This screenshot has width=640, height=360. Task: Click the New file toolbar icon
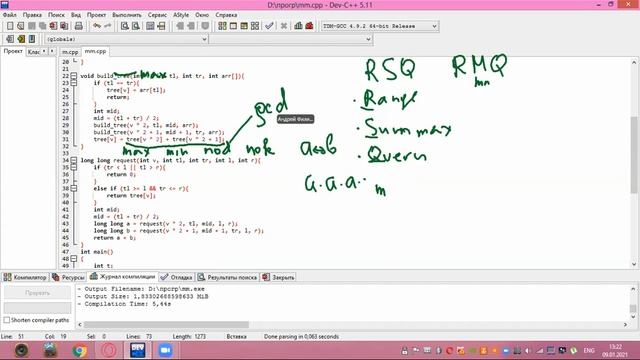(x=10, y=26)
